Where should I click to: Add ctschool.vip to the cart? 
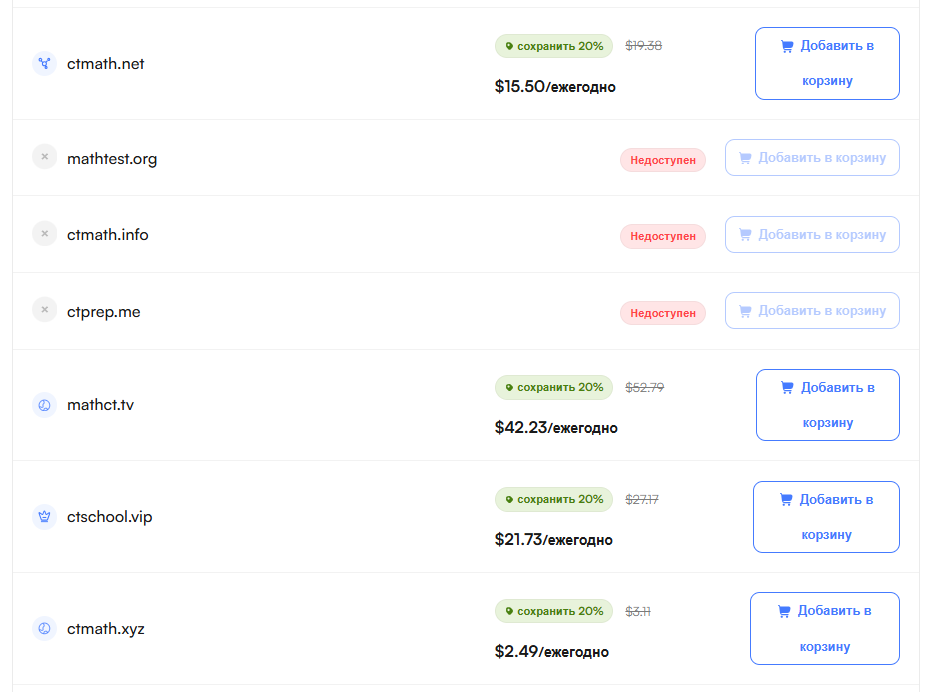(826, 517)
